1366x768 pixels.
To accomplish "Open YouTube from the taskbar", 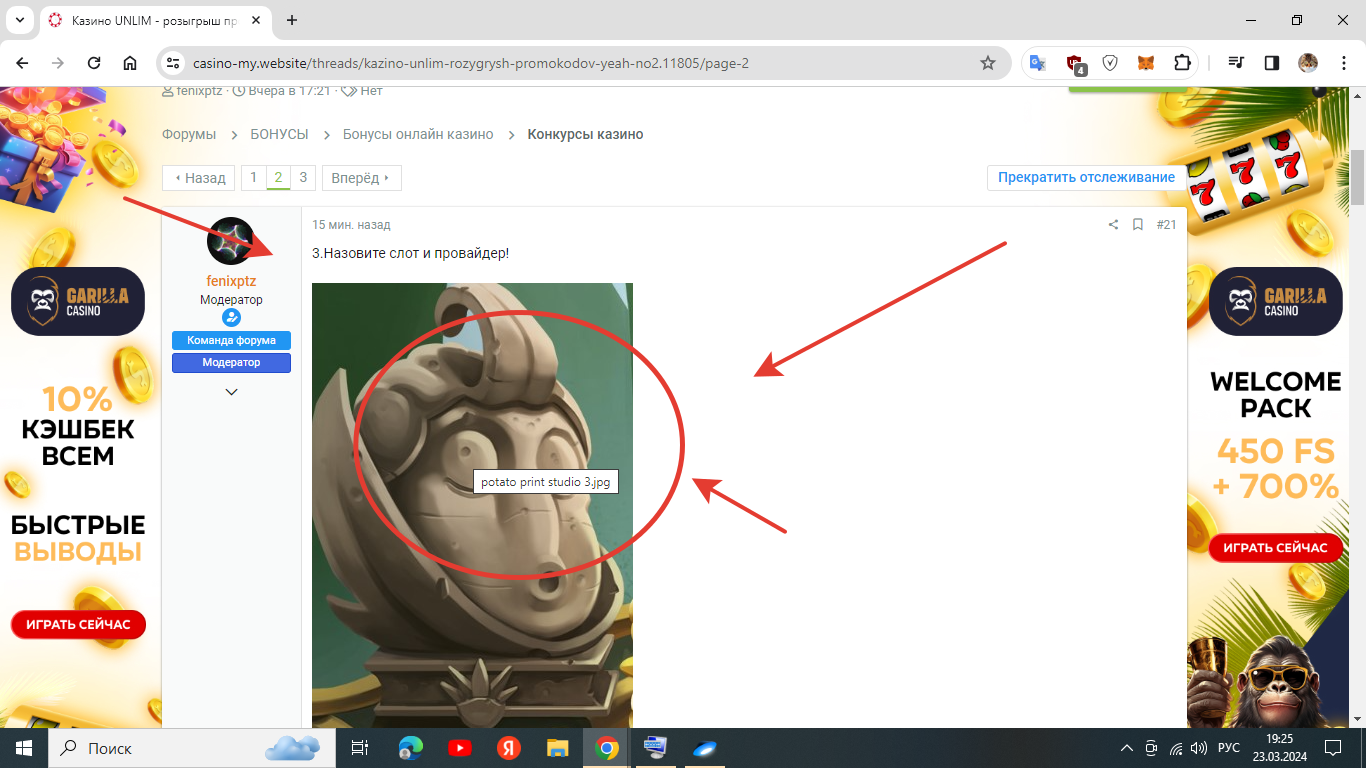I will tap(460, 748).
